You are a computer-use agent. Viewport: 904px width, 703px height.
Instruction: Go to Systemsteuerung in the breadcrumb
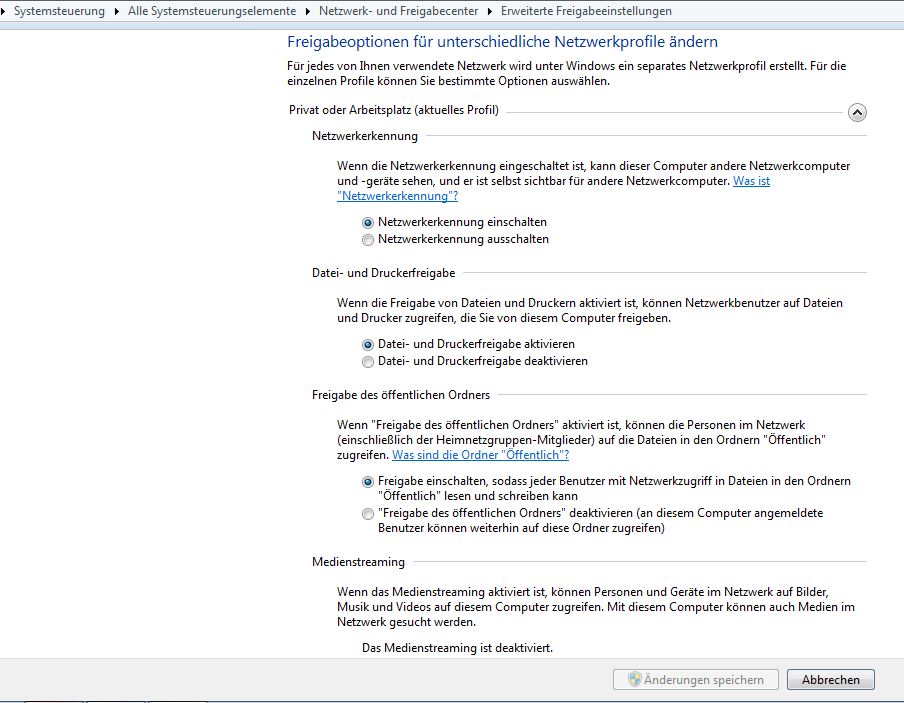pos(59,11)
